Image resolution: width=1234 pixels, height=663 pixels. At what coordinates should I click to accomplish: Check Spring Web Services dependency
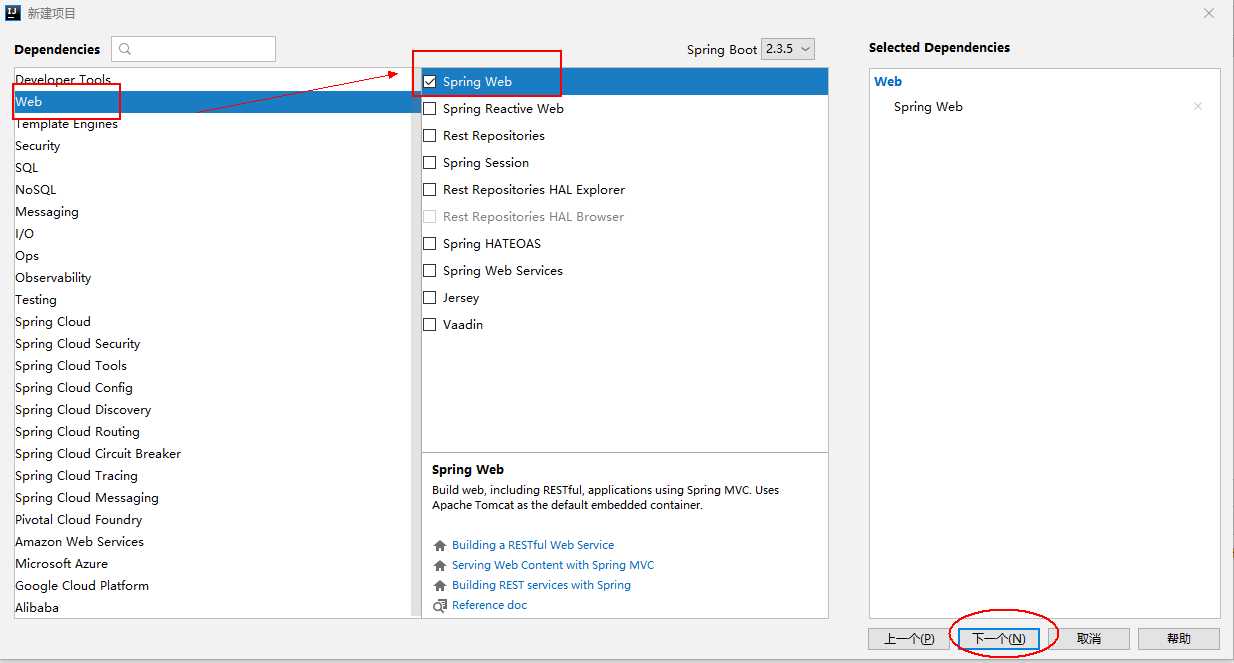[x=430, y=271]
